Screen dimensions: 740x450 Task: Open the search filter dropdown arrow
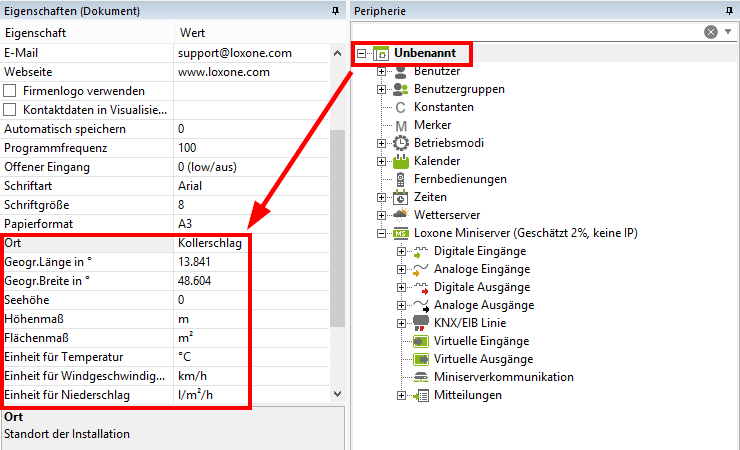728,32
